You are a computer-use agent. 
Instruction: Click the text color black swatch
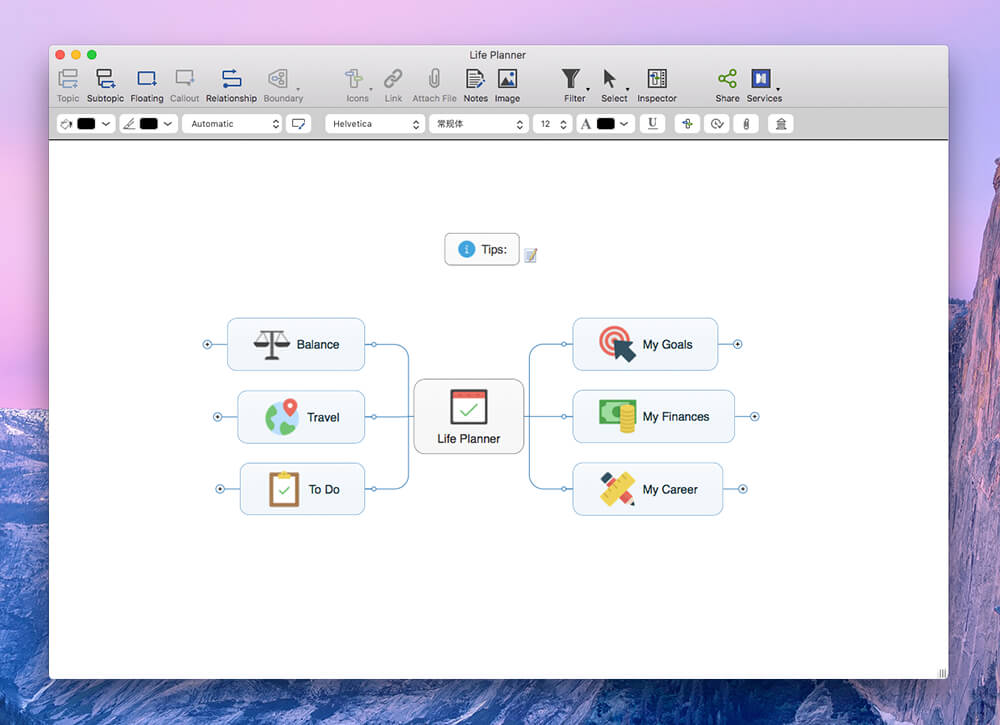(x=606, y=124)
